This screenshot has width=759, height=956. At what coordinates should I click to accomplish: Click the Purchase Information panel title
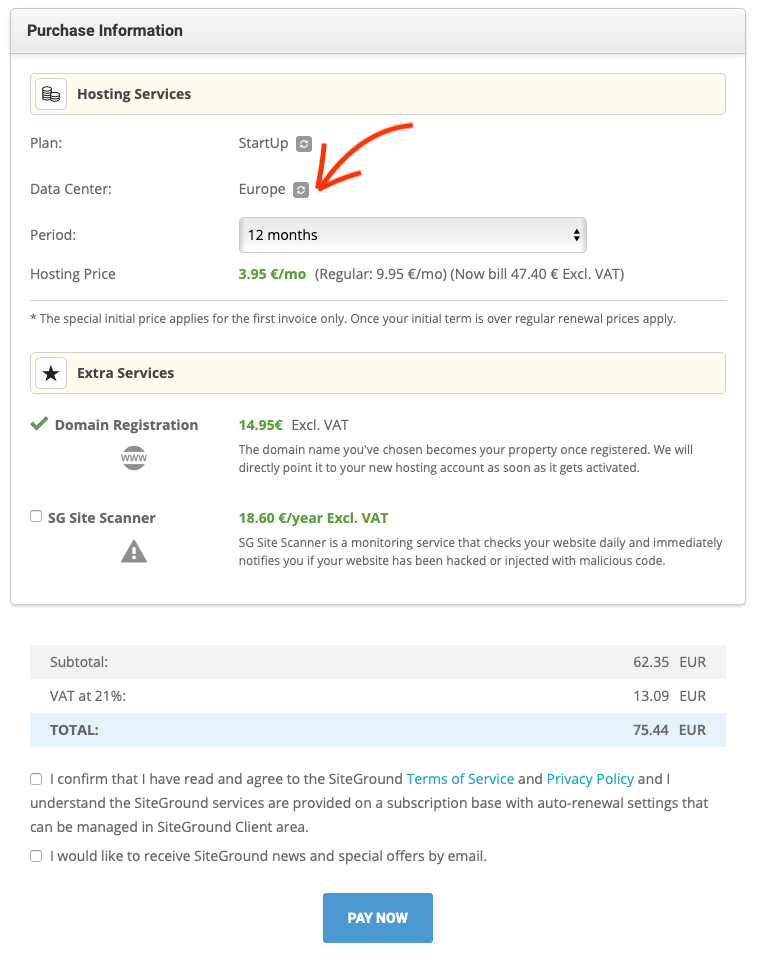pos(105,30)
